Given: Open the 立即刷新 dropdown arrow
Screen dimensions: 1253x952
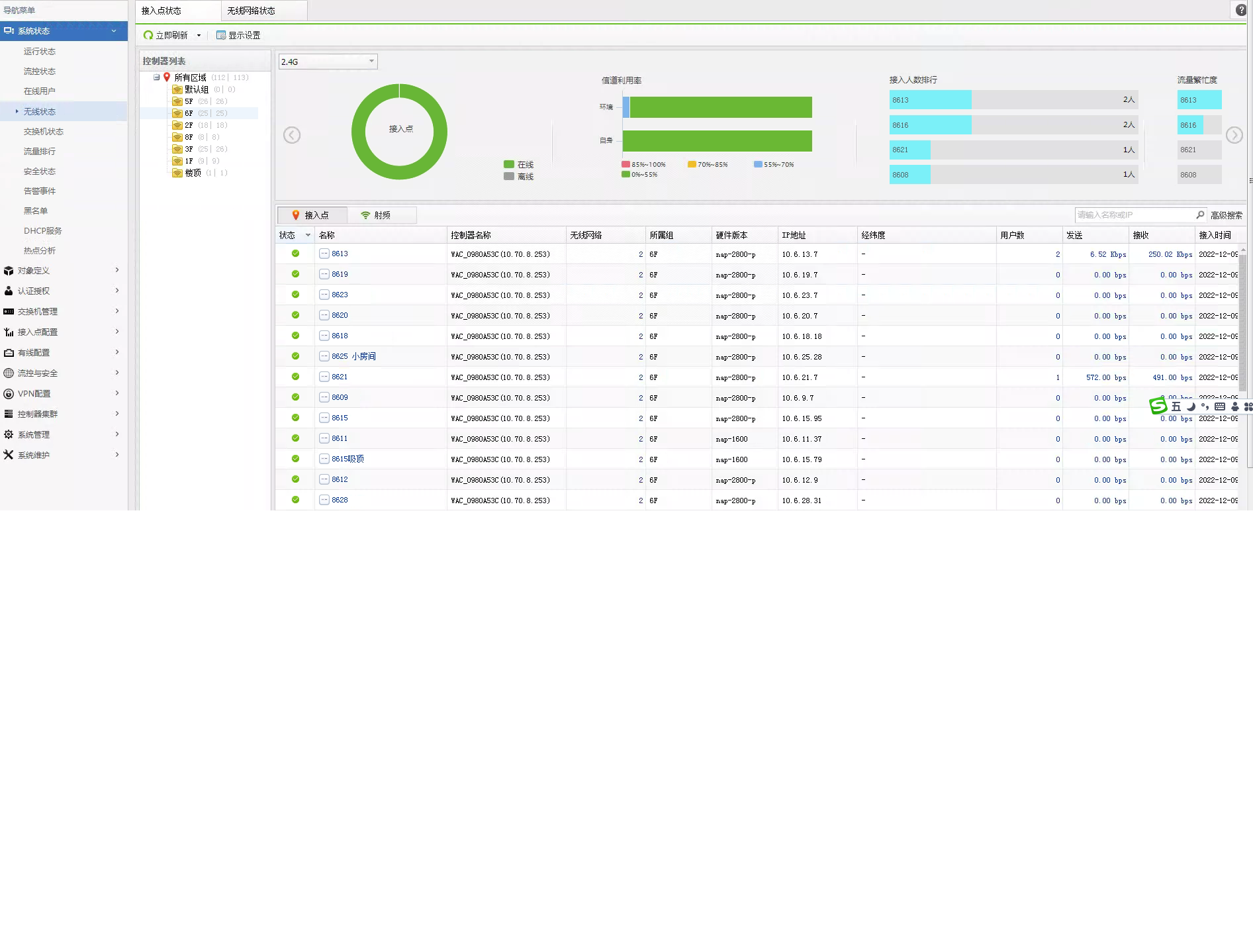Looking at the screenshot, I should pos(199,36).
